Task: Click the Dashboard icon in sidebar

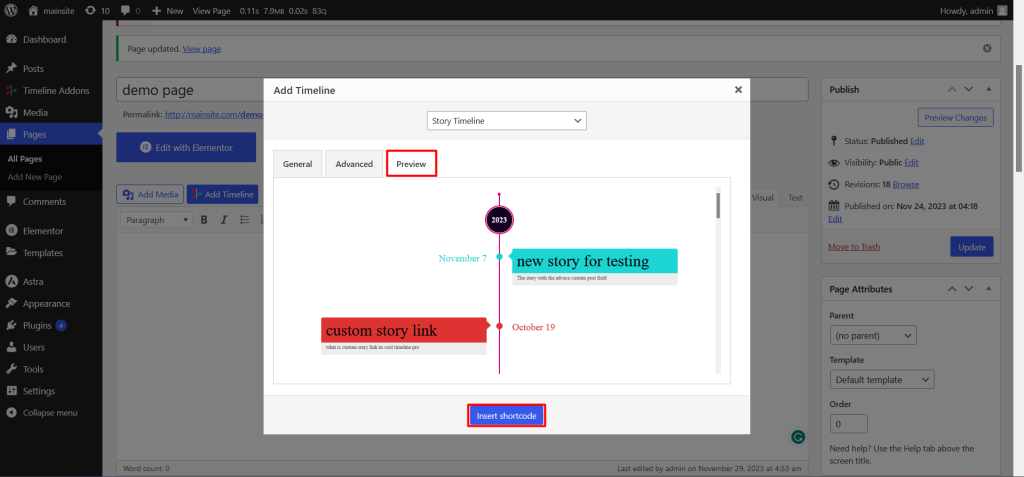Action: pos(11,40)
